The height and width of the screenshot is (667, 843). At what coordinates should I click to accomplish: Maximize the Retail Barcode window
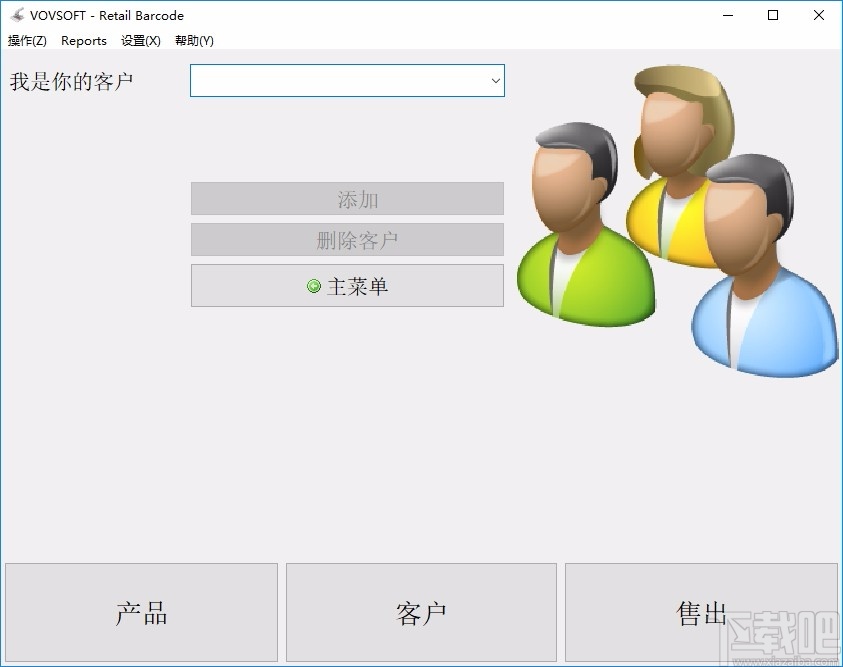point(773,15)
